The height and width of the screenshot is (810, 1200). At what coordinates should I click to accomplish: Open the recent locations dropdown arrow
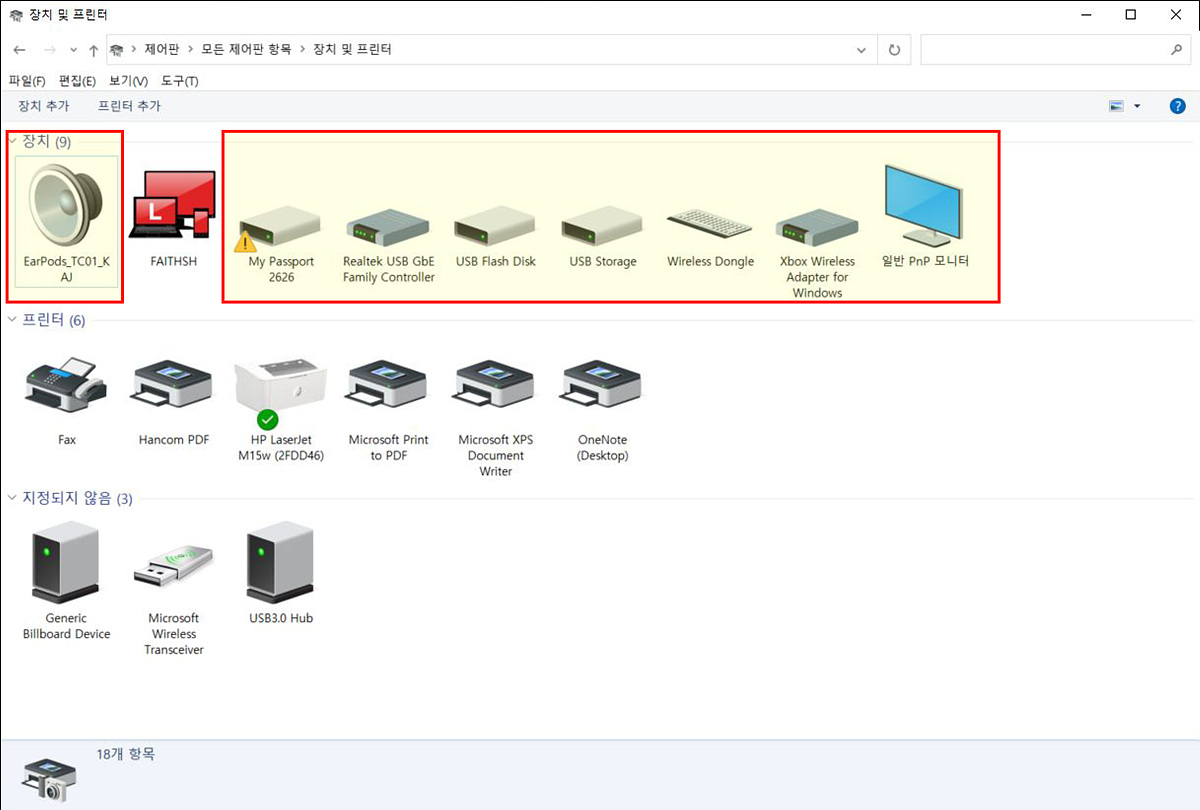(73, 50)
